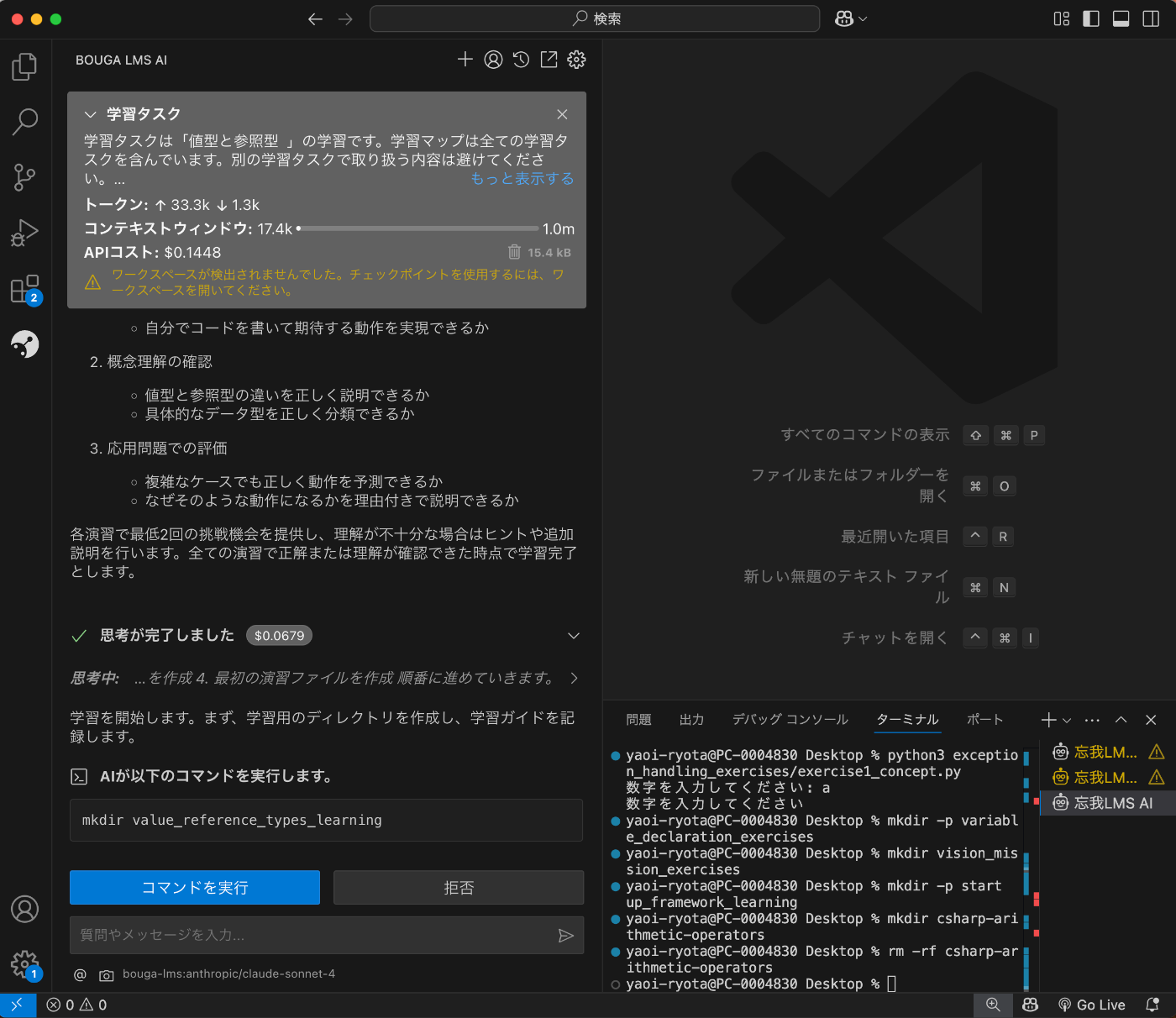Open task history clock icon
This screenshot has width=1176, height=1018.
(522, 60)
